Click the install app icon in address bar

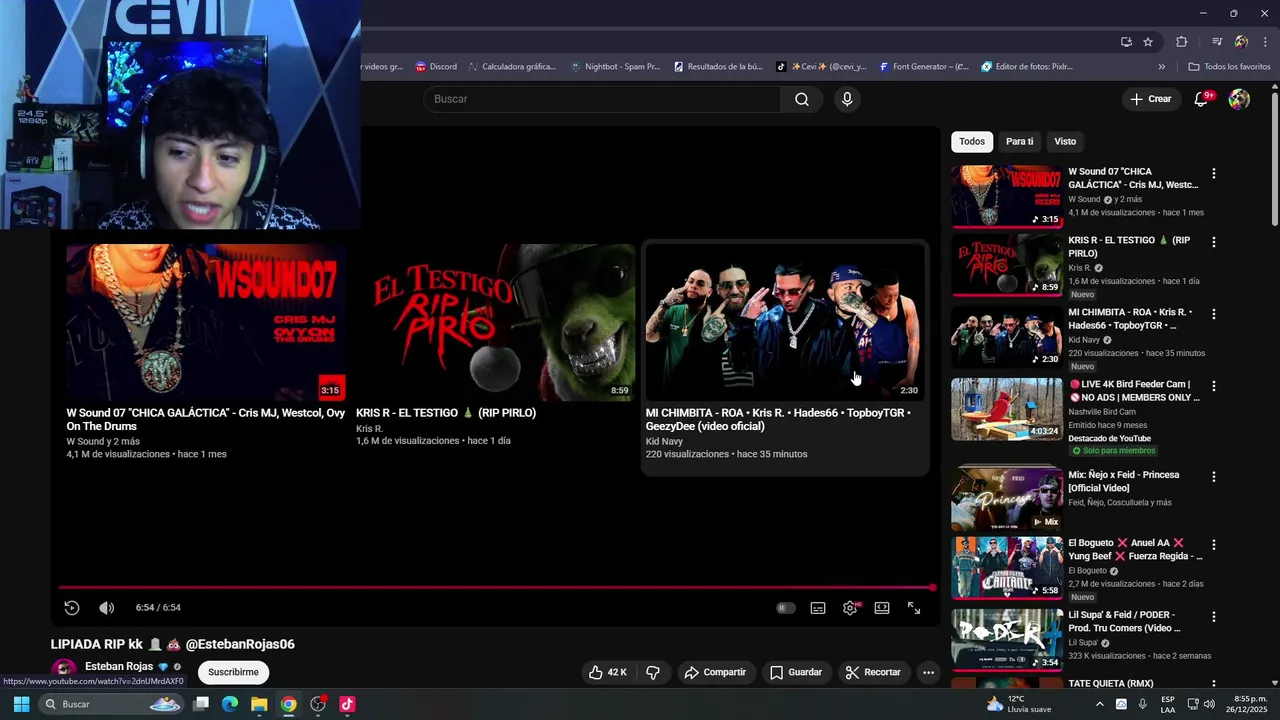tap(1126, 42)
